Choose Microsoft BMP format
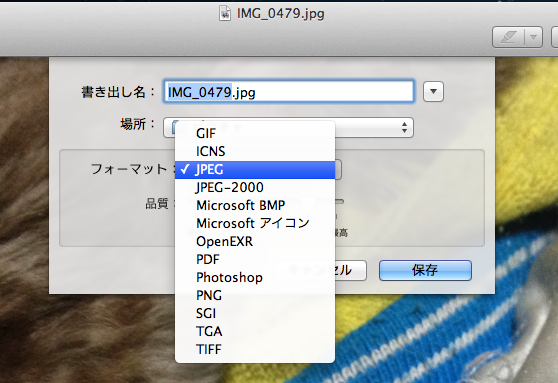Image resolution: width=558 pixels, height=383 pixels. (255, 205)
